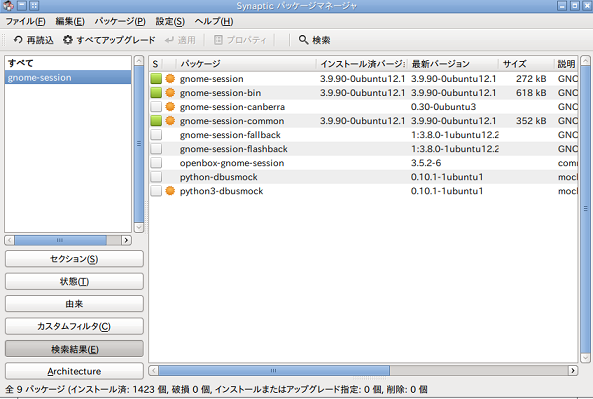Click the orange icon beside gnome-session-bin
This screenshot has height=399, width=593.
pyautogui.click(x=170, y=93)
